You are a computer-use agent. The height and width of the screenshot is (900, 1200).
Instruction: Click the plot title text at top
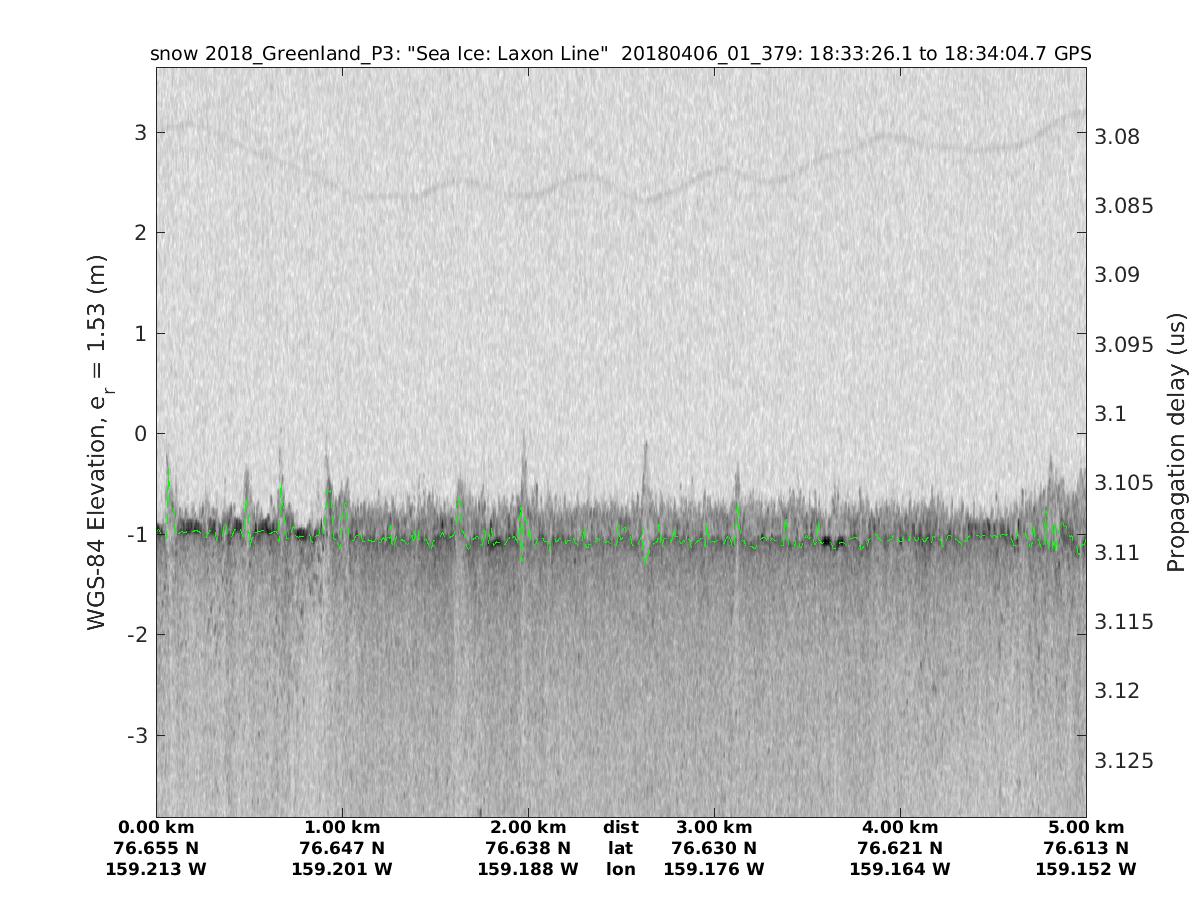(620, 53)
